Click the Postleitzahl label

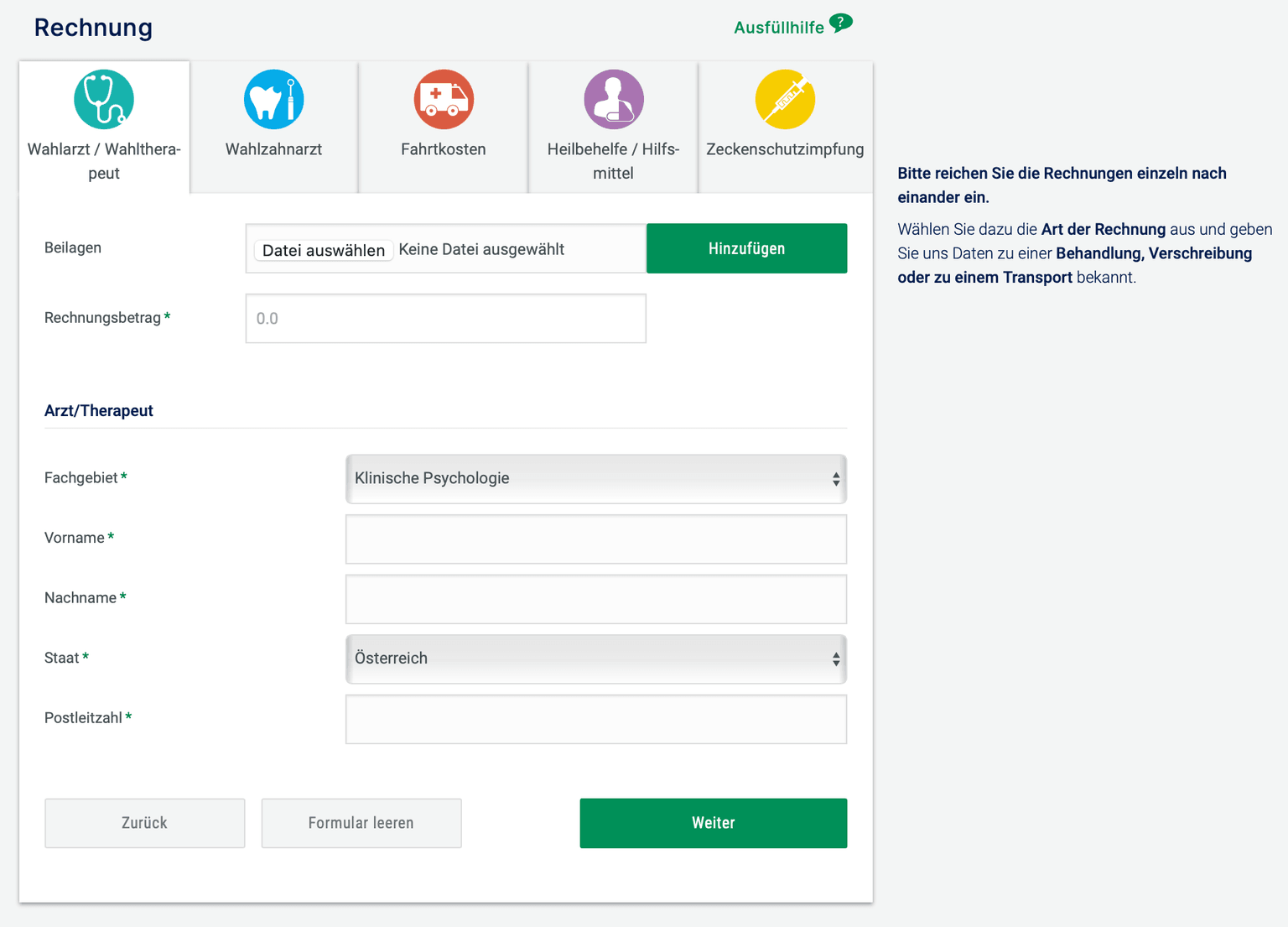tap(83, 718)
